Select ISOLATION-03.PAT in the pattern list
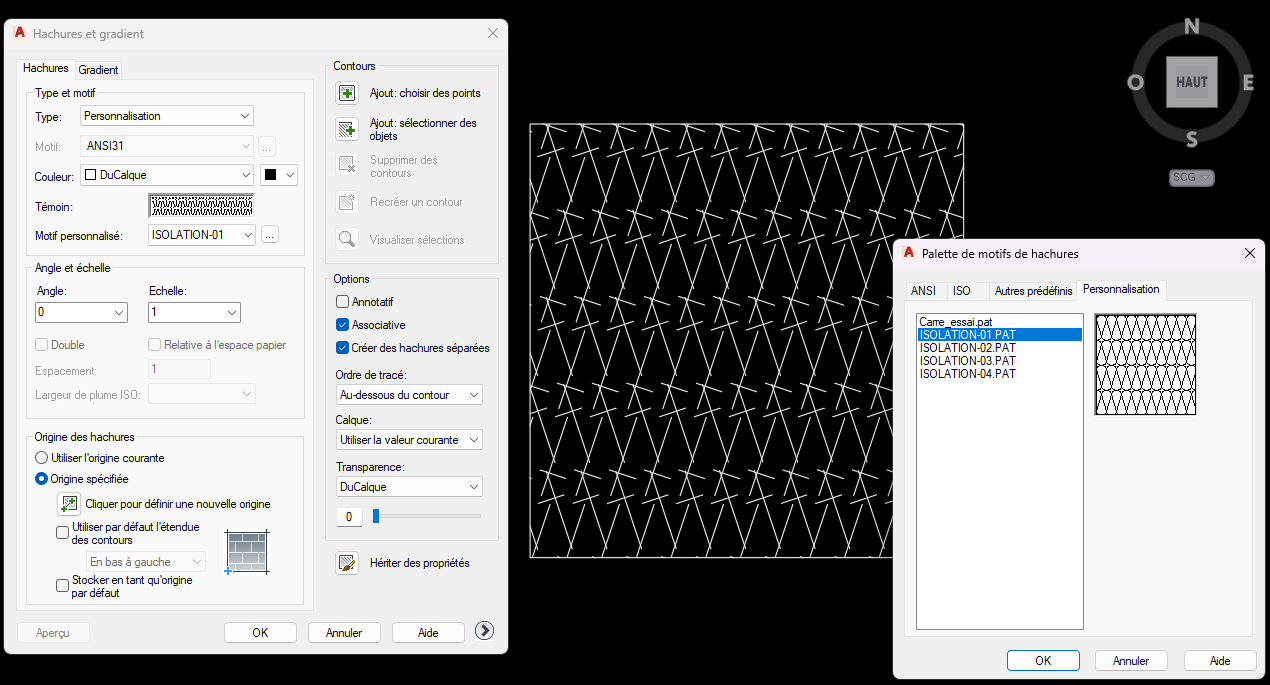This screenshot has width=1270, height=685. pyautogui.click(x=968, y=361)
